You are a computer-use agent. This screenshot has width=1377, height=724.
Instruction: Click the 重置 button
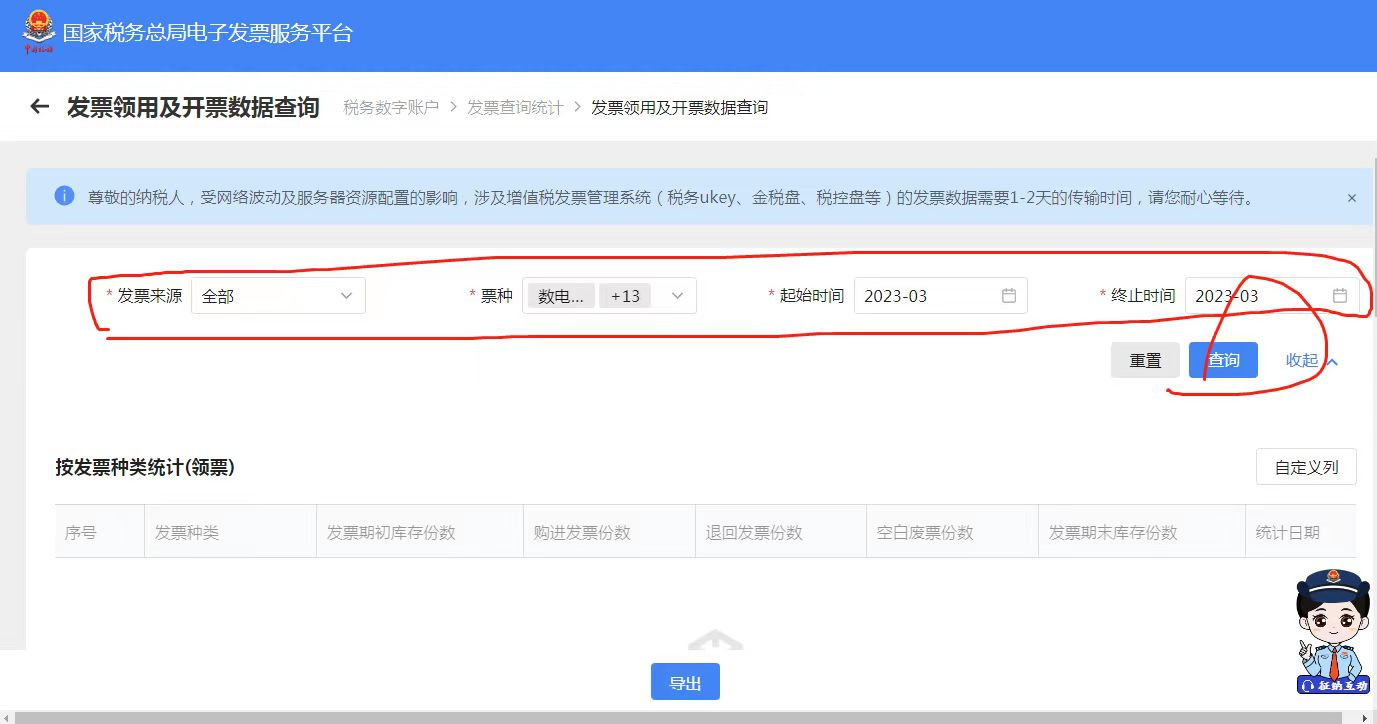pos(1146,360)
